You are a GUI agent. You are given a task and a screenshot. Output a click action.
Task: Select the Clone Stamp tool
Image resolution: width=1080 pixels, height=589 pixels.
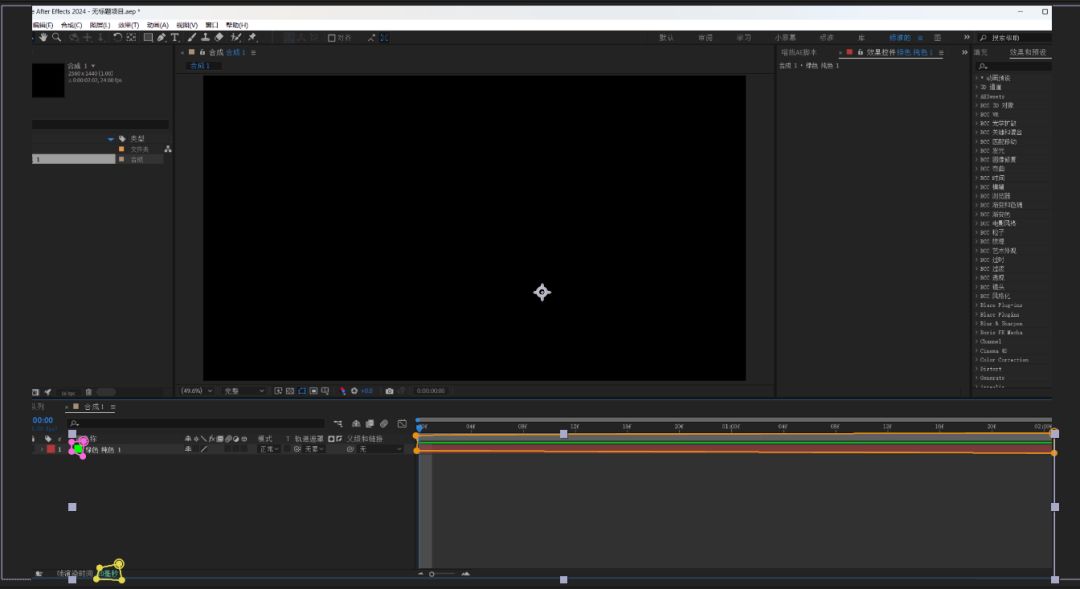[205, 38]
